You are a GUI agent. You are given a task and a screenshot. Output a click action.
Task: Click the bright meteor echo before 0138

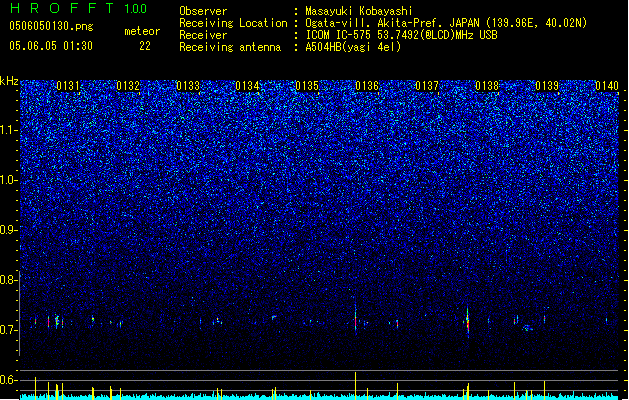(x=467, y=322)
